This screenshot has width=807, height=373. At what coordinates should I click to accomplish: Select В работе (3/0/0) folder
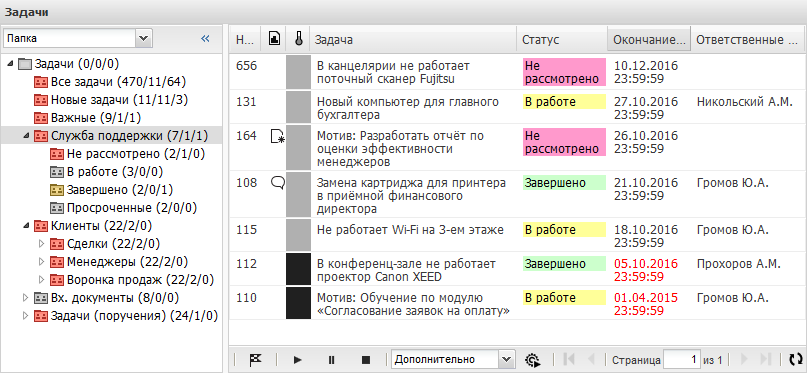tap(115, 172)
